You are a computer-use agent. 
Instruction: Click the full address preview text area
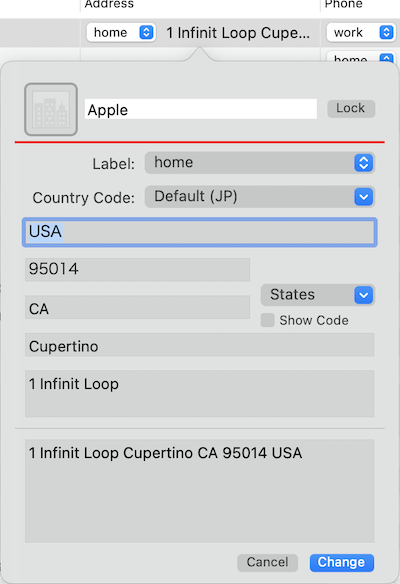click(x=200, y=491)
